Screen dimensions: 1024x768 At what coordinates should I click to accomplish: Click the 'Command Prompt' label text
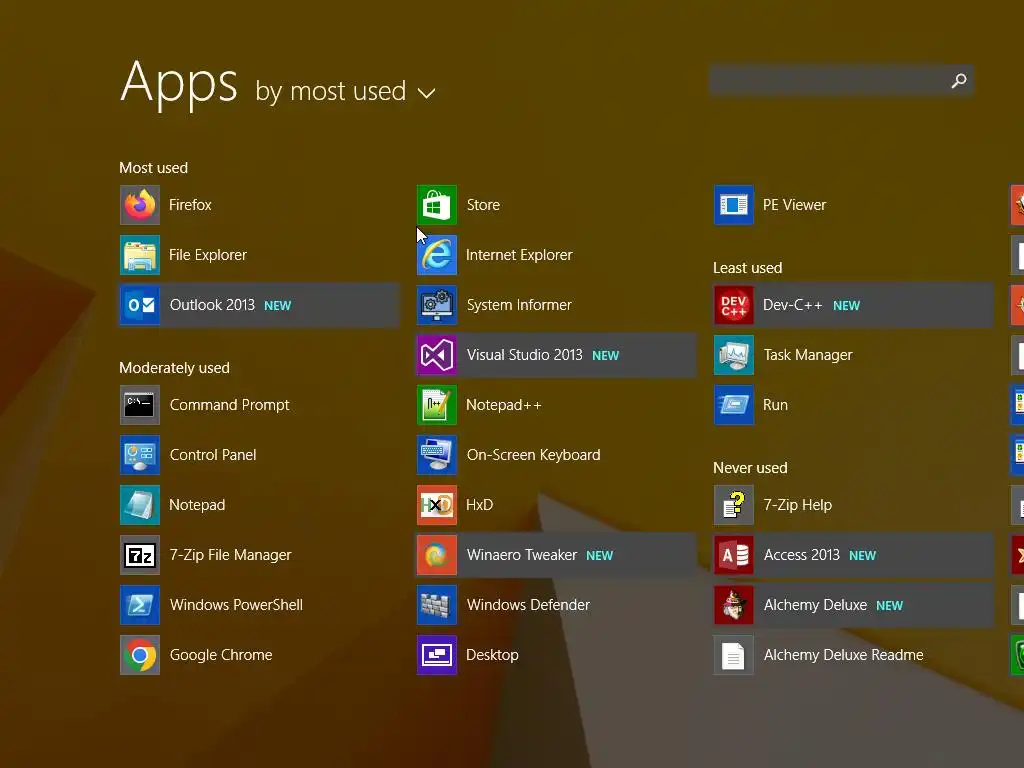pyautogui.click(x=229, y=405)
